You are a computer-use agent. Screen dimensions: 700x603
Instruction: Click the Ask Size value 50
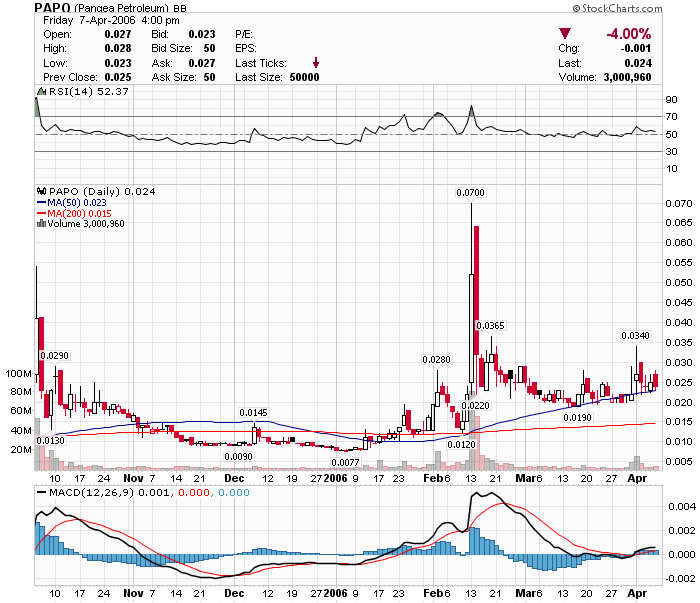[209, 77]
